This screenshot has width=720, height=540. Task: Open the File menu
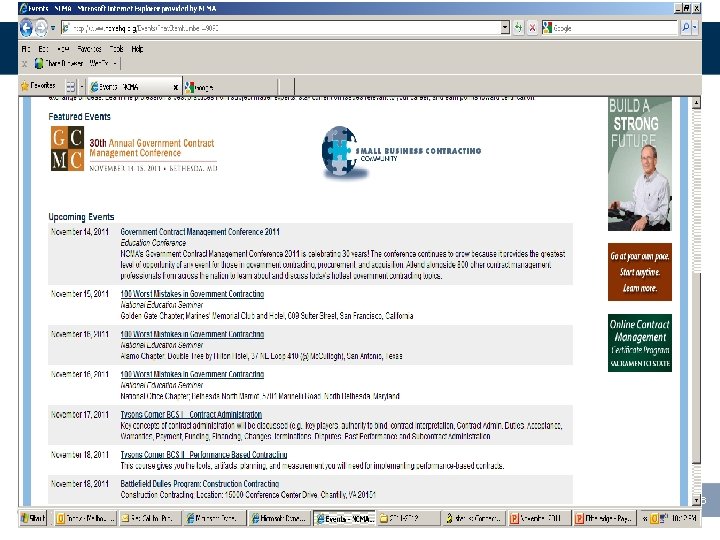click(x=26, y=49)
